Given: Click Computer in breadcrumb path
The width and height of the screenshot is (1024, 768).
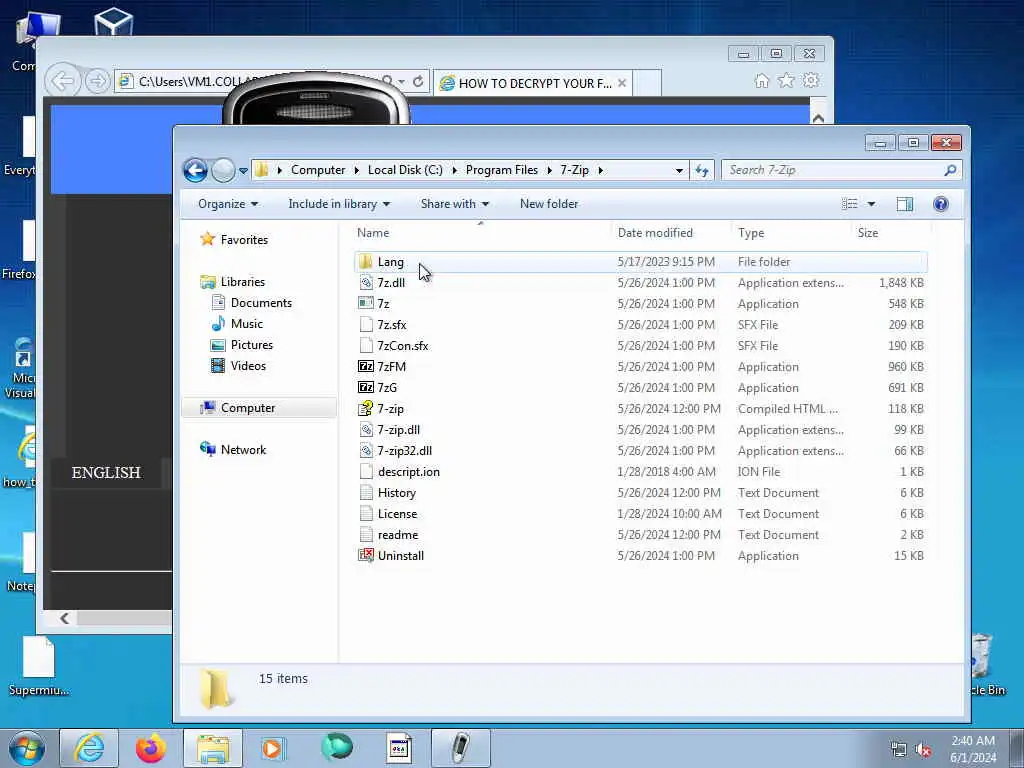Looking at the screenshot, I should click(318, 170).
